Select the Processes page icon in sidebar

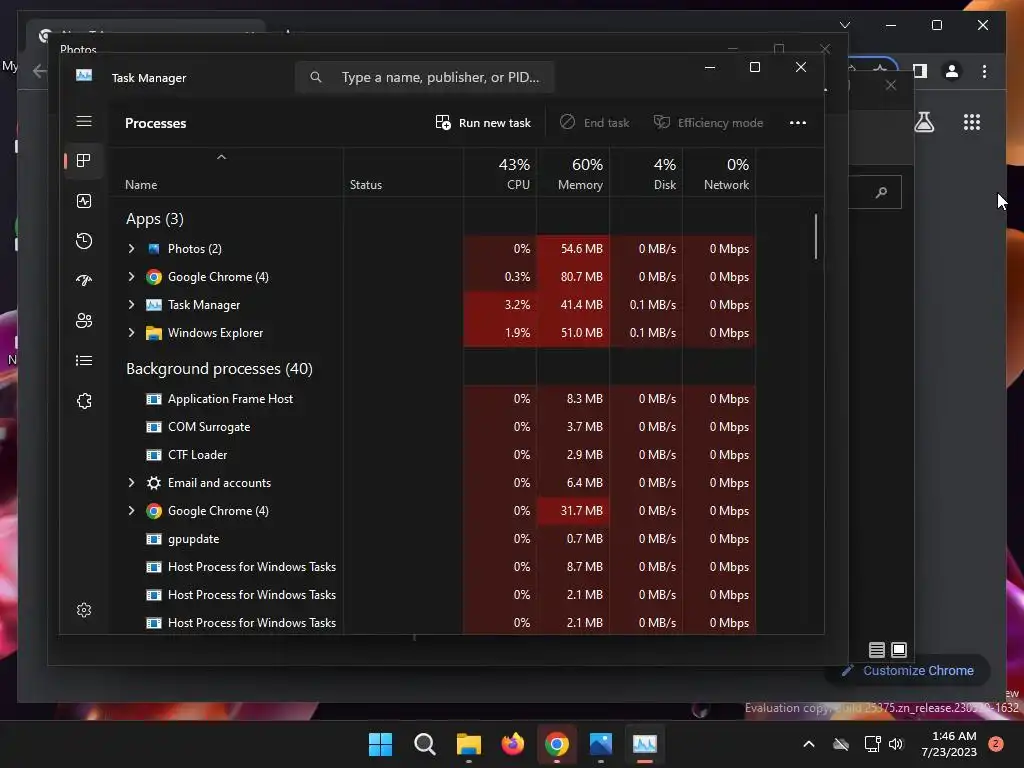[84, 161]
